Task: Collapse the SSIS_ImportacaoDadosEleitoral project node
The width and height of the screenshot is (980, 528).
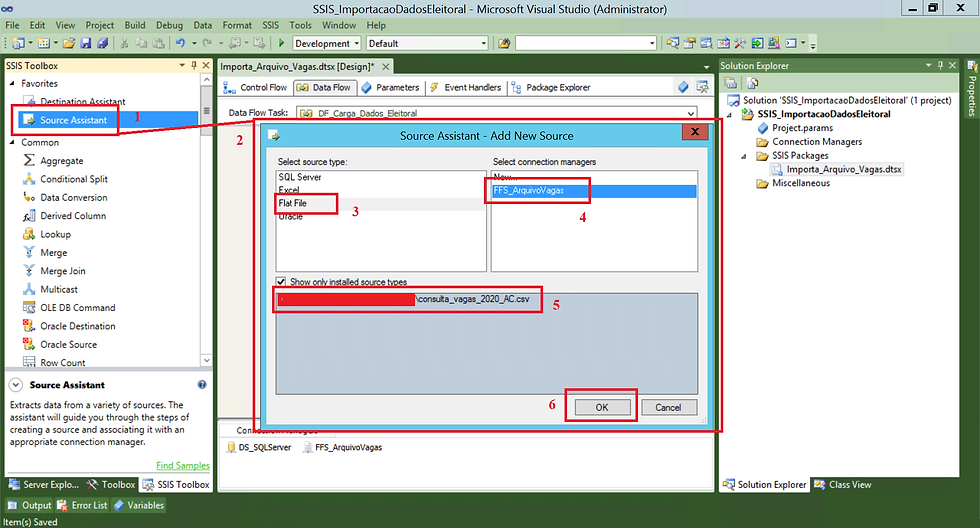Action: tap(729, 114)
